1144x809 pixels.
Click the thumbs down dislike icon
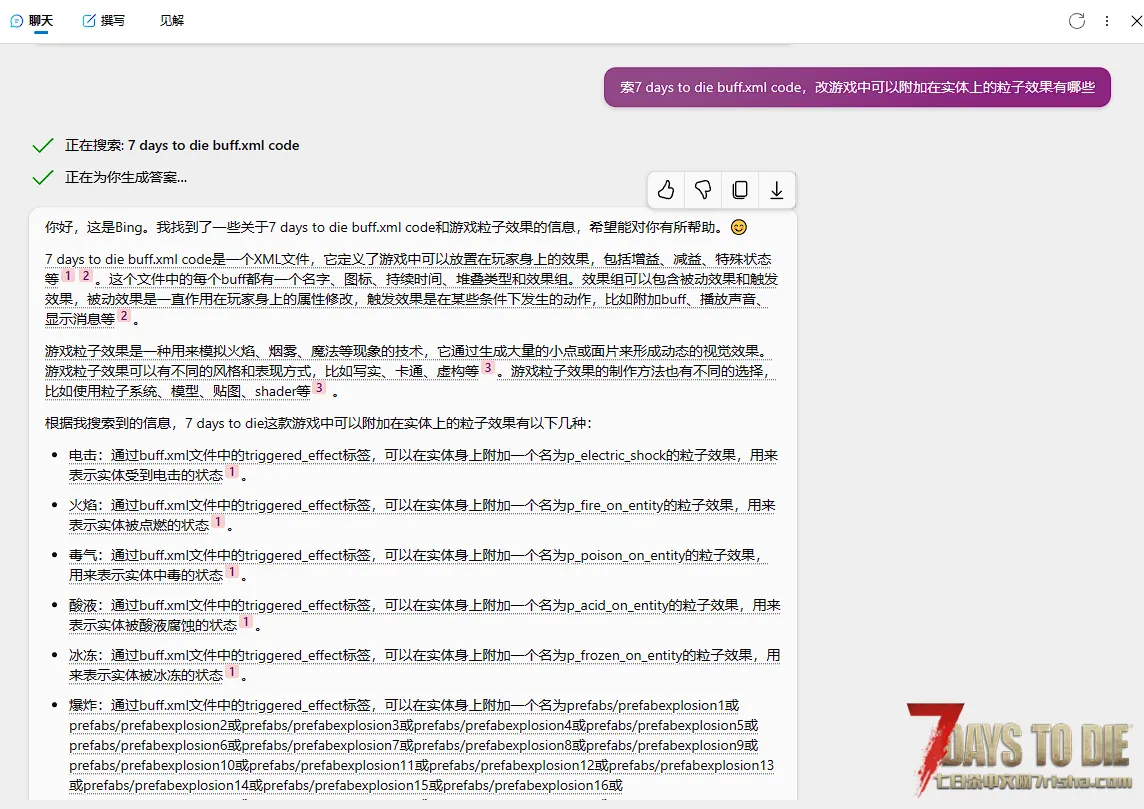(703, 190)
